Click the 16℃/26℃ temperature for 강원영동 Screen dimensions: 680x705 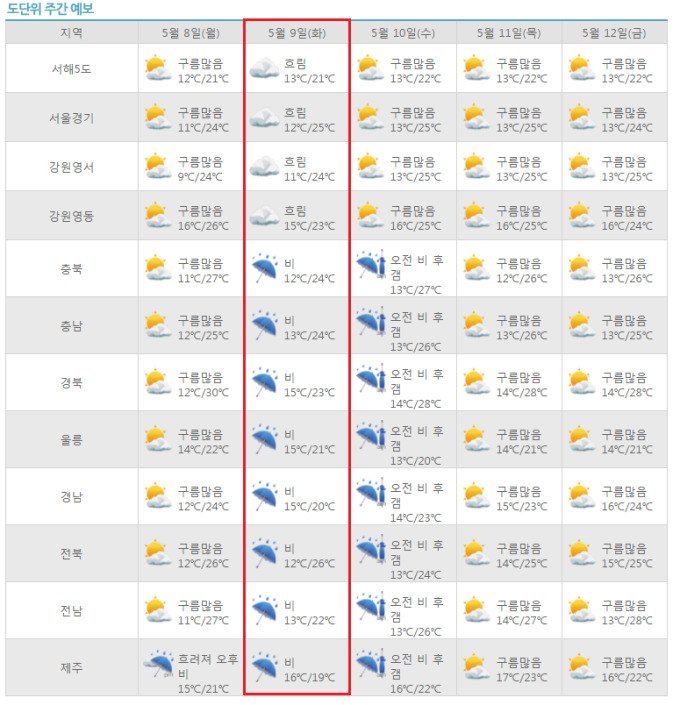pos(203,226)
